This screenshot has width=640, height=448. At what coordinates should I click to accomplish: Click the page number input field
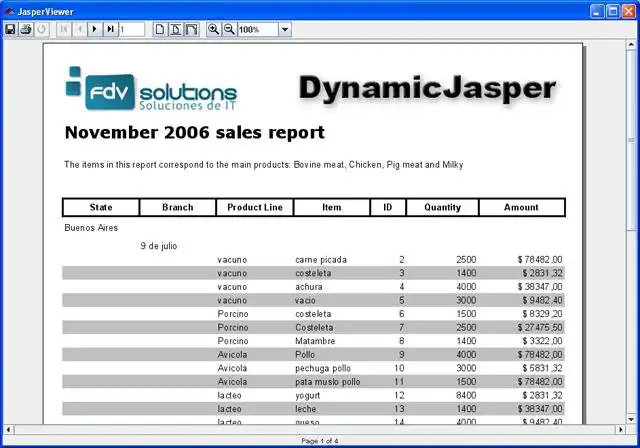132,29
